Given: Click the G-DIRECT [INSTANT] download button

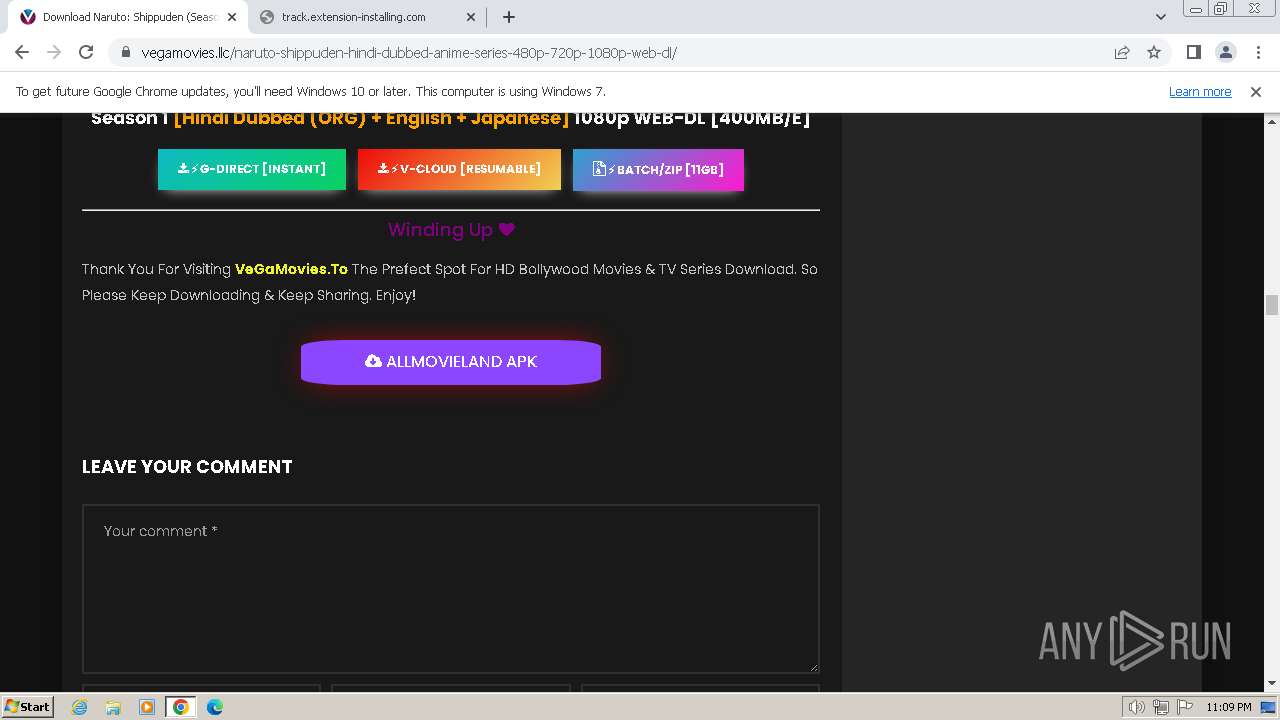Looking at the screenshot, I should 252,169.
